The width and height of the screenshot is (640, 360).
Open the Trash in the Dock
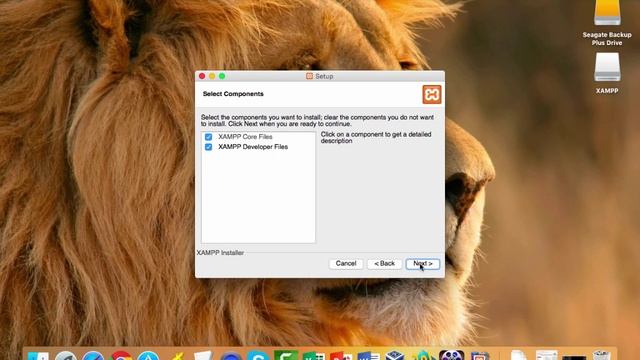[601, 355]
